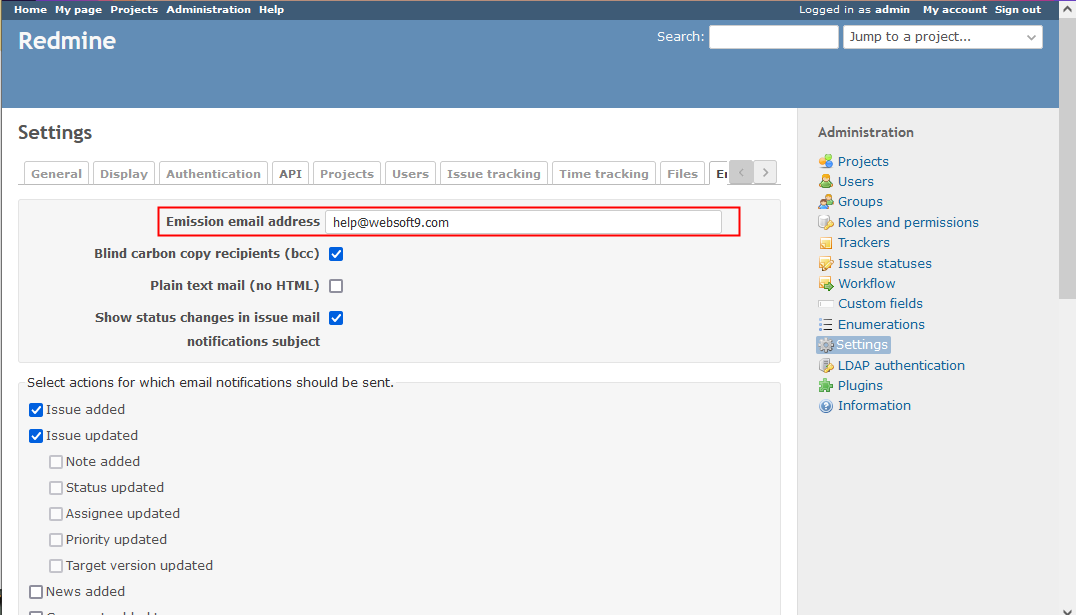Switch to the Time tracking tab
1076x615 pixels.
[604, 174]
